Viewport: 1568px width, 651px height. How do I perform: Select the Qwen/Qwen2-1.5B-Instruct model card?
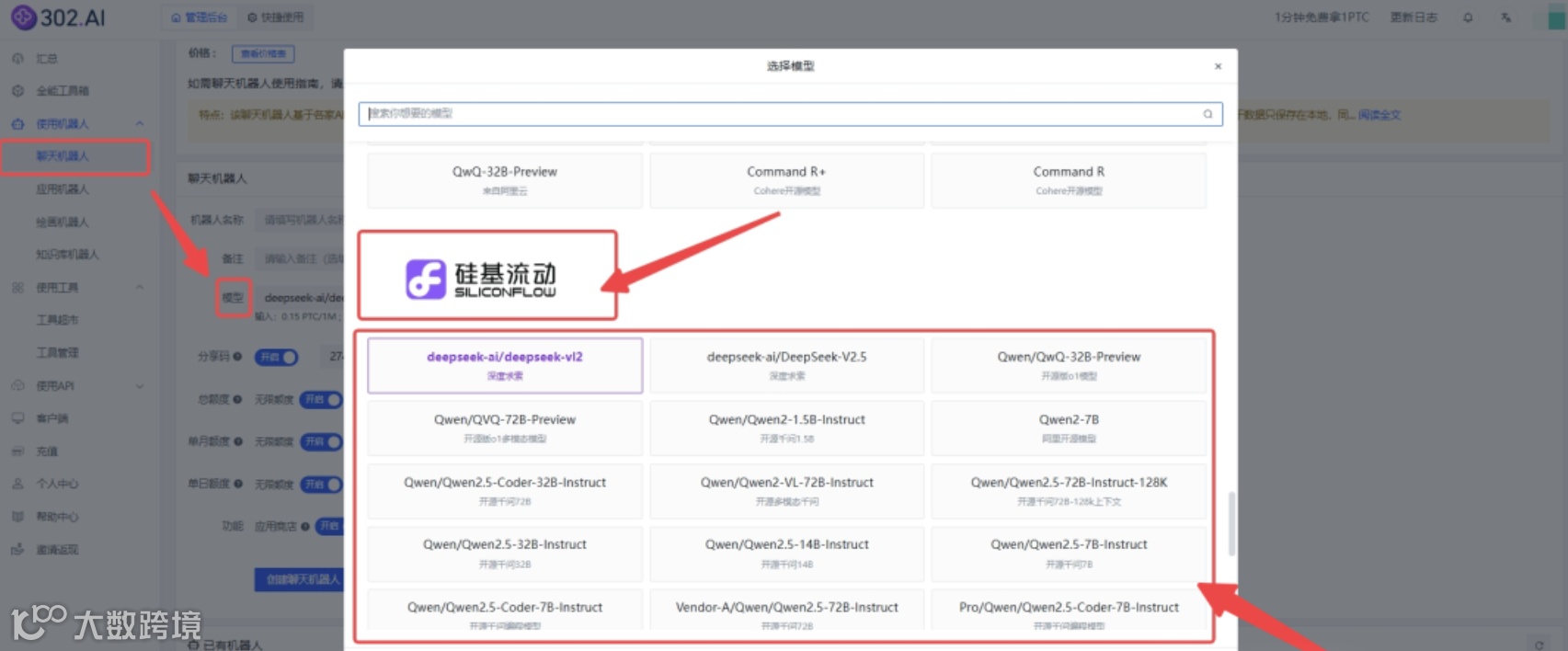coord(786,428)
